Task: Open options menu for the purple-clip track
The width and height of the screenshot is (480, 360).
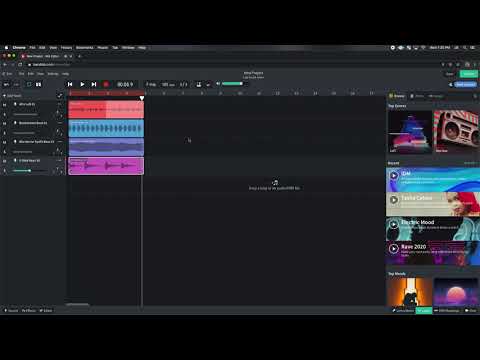Action: point(60,142)
